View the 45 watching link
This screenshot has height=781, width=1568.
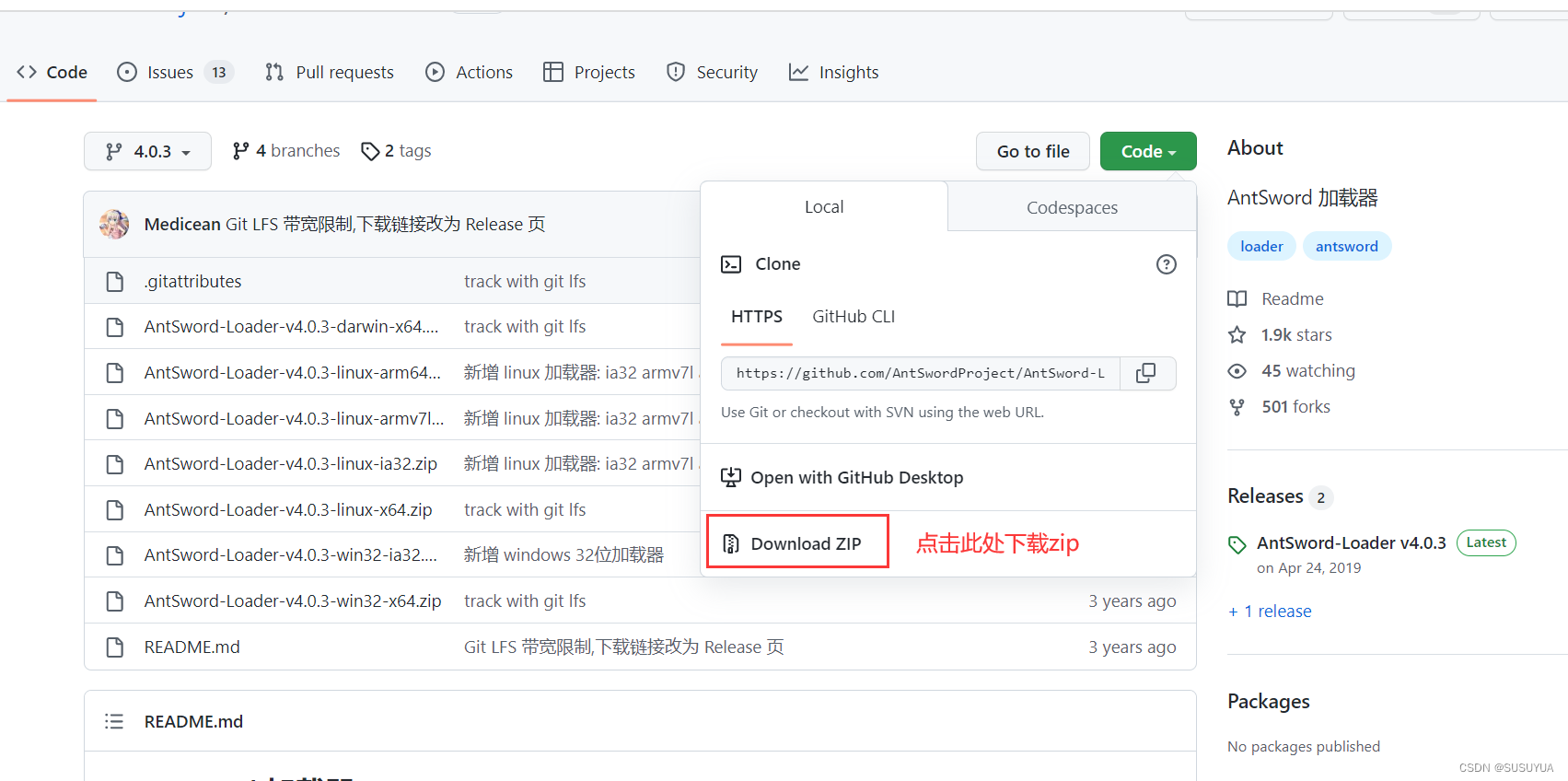1291,370
